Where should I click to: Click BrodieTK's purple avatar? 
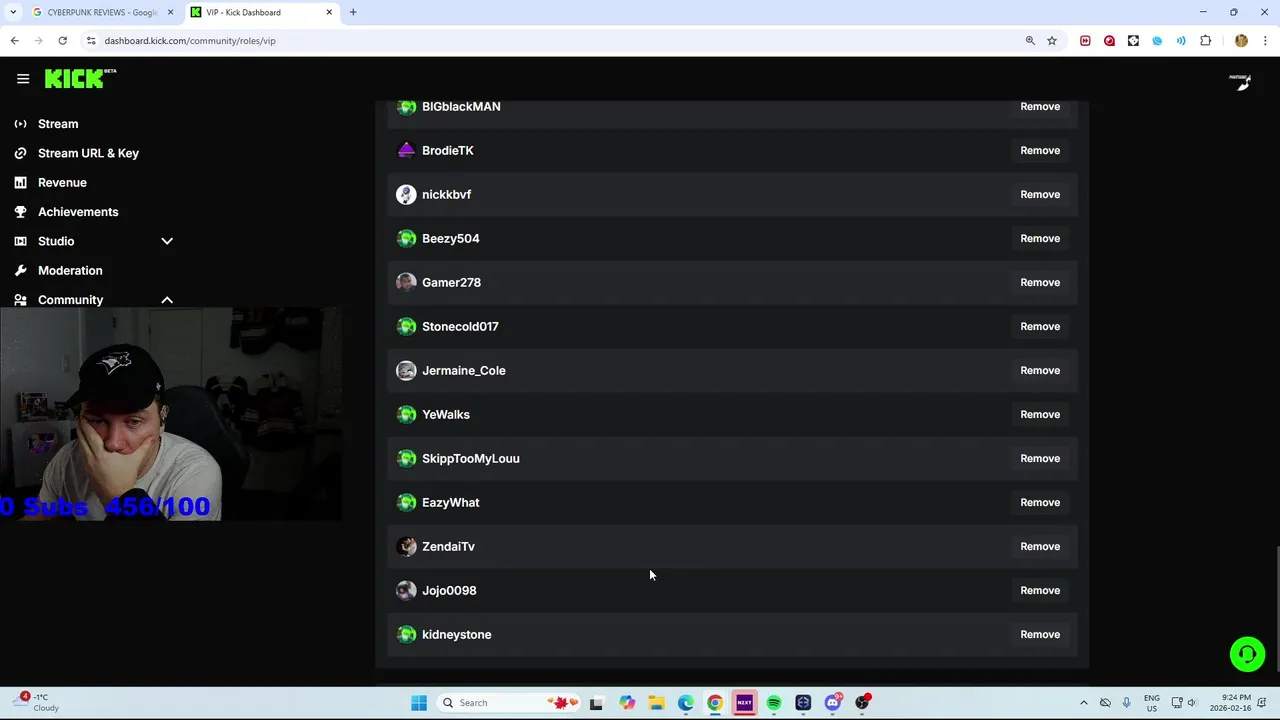406,150
